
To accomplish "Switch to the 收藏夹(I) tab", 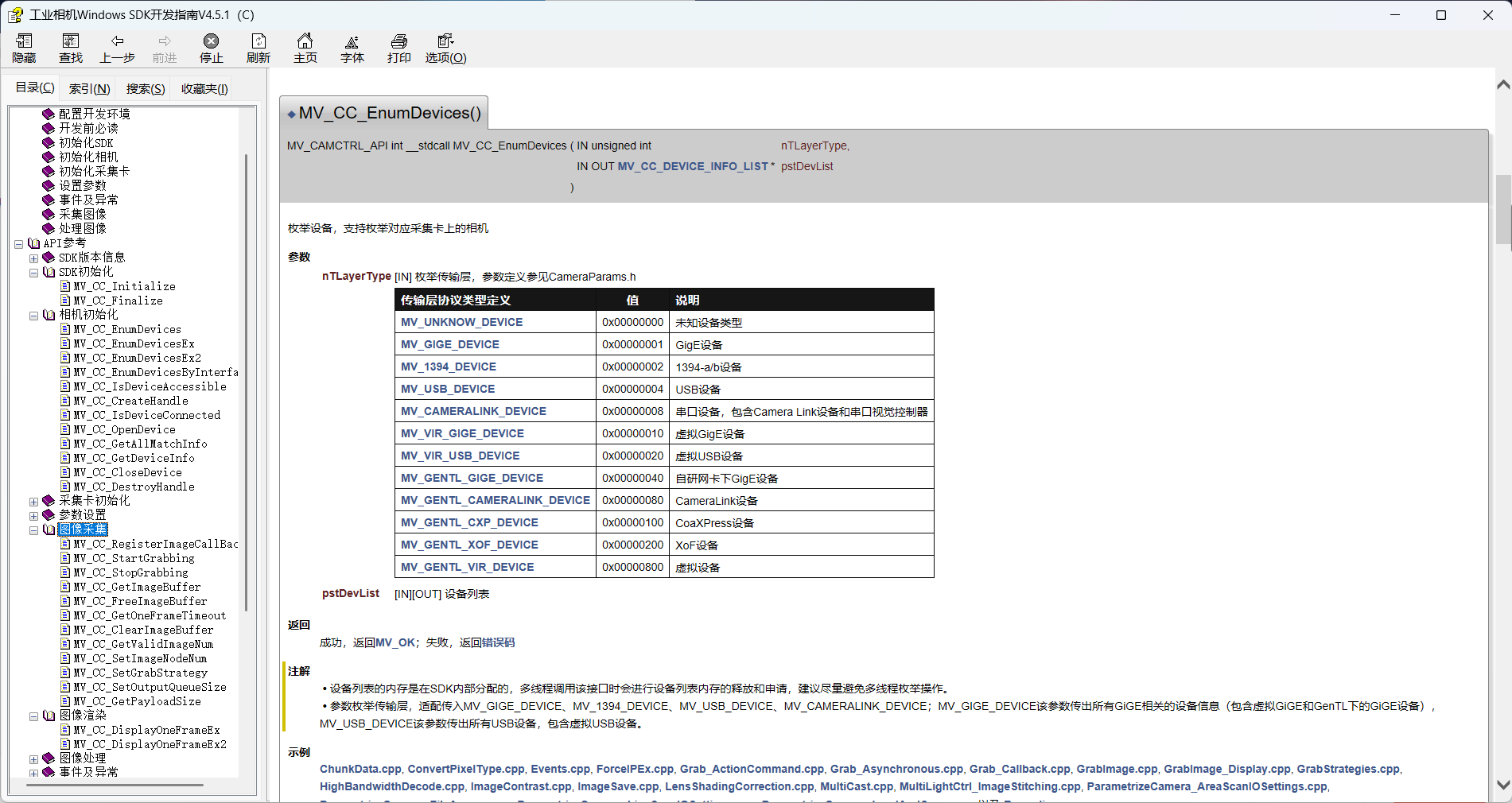I will coord(204,89).
